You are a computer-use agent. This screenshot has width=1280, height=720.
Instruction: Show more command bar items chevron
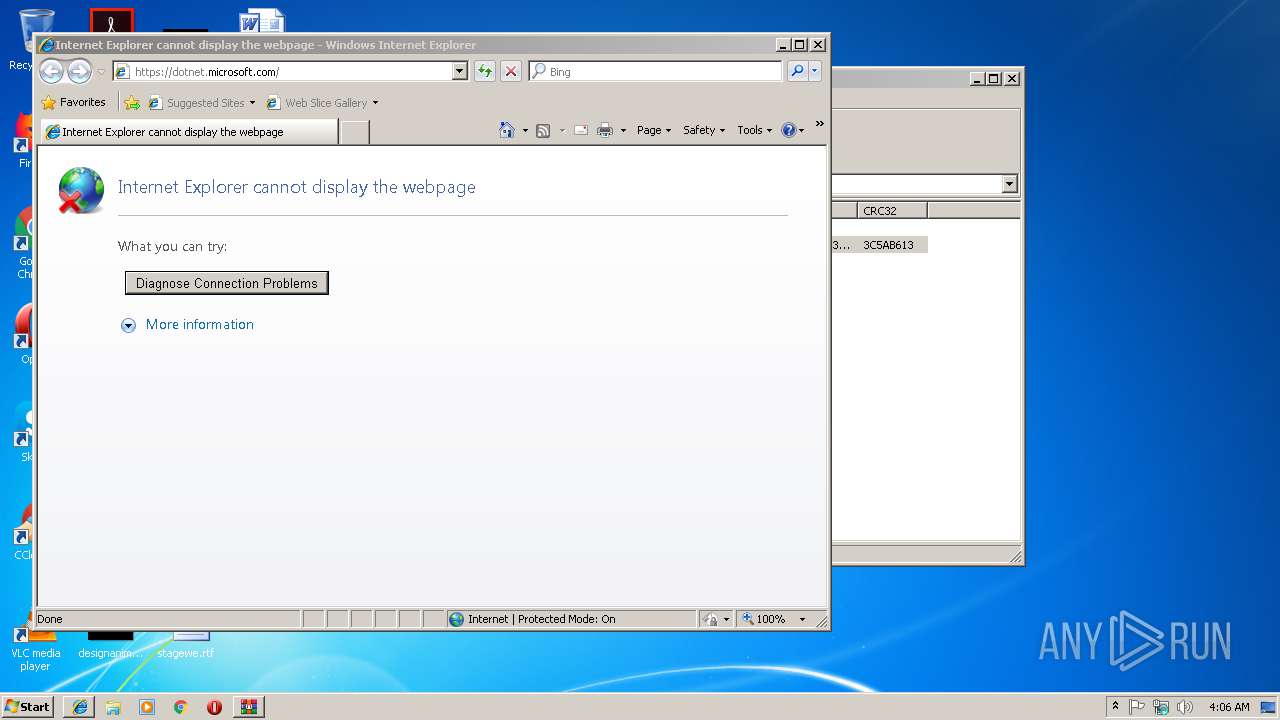(x=819, y=125)
